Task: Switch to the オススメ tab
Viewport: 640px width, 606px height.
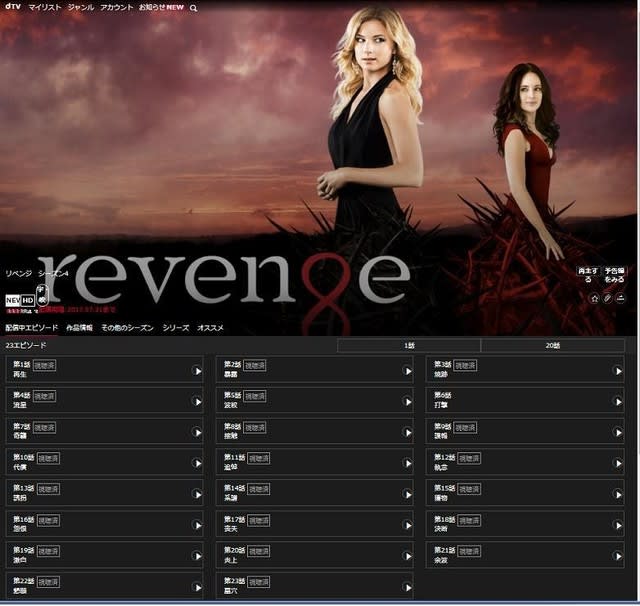Action: [x=210, y=328]
